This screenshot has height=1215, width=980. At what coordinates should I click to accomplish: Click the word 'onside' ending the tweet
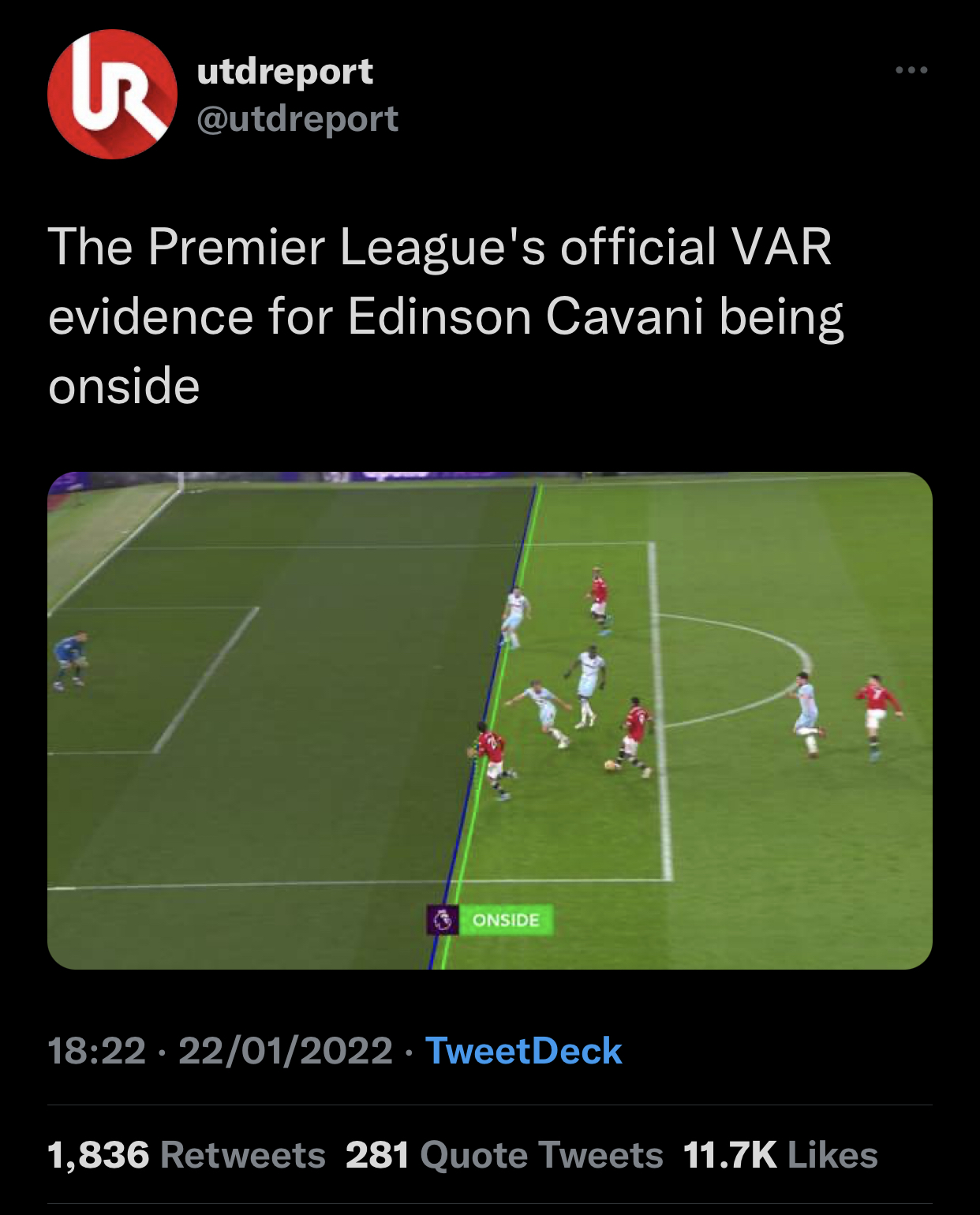pyautogui.click(x=124, y=387)
